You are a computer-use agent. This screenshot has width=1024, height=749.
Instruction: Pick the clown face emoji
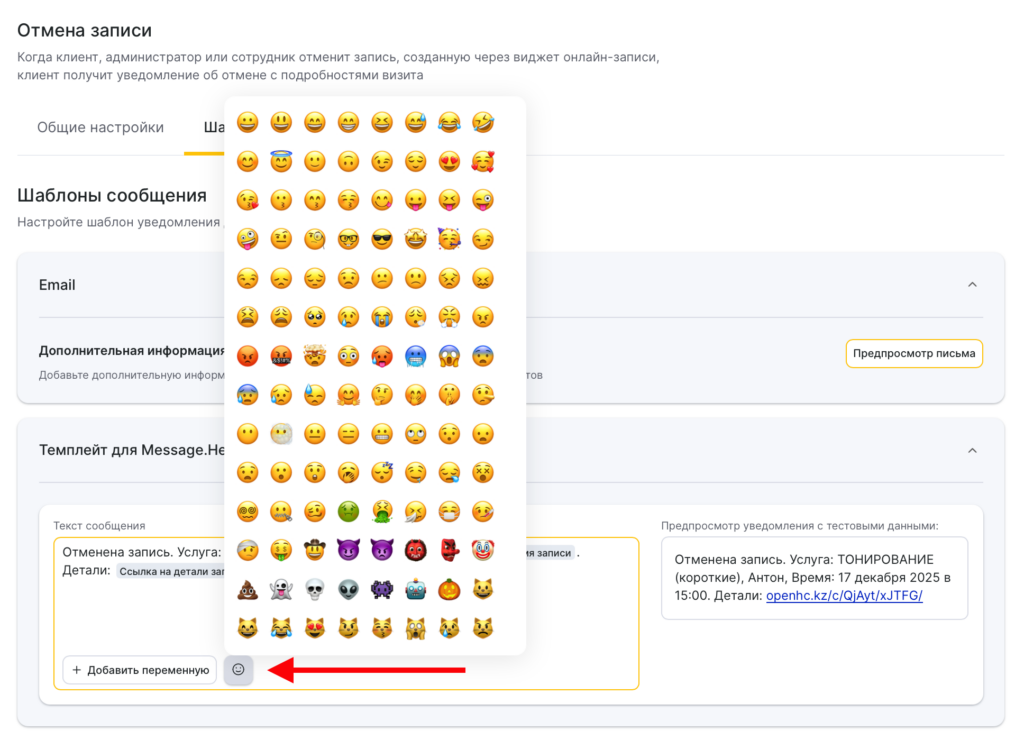coord(483,550)
